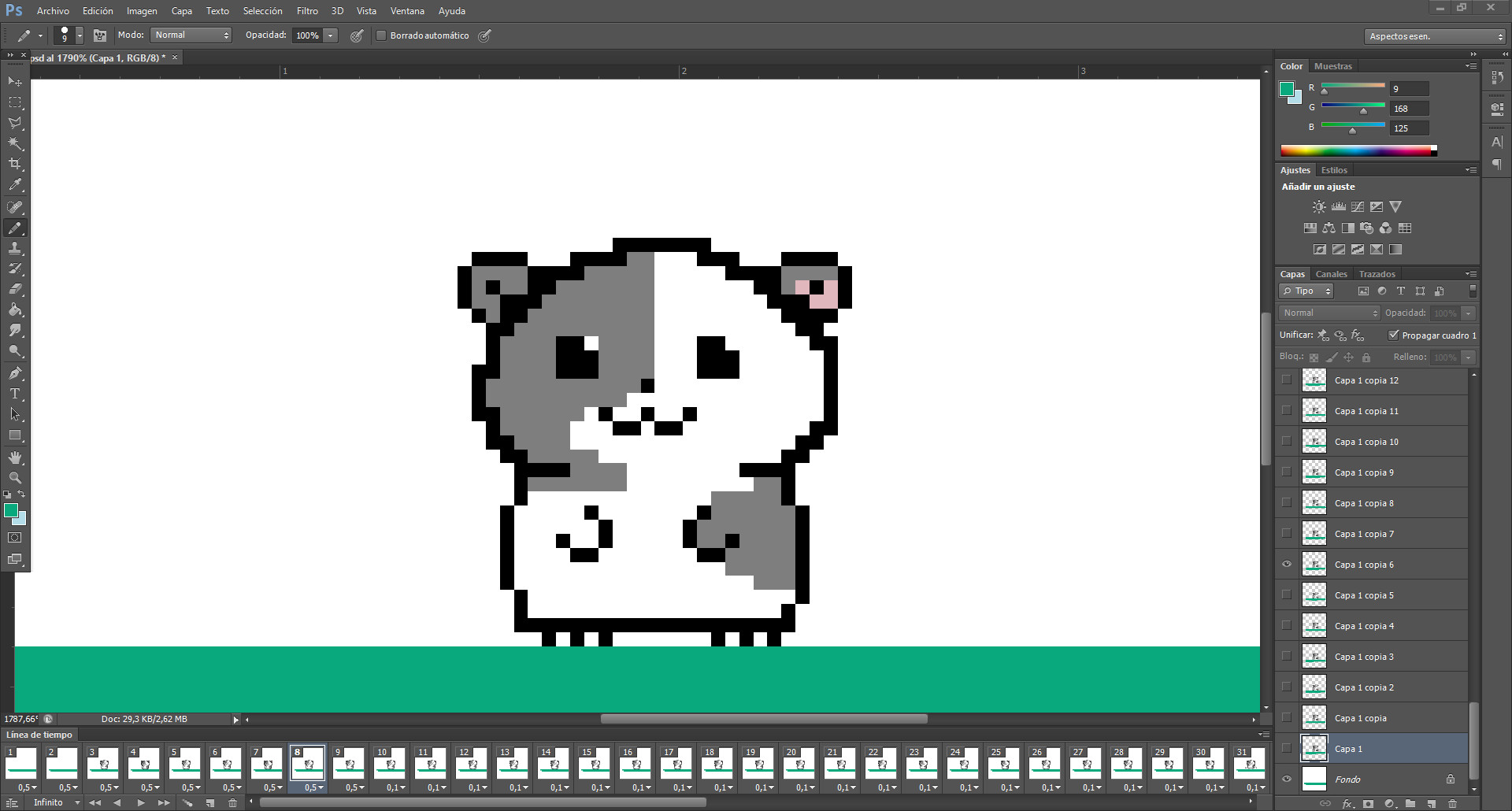Screen dimensions: 1512x811
Task: Select the Magic Wand tool
Action: [x=15, y=144]
